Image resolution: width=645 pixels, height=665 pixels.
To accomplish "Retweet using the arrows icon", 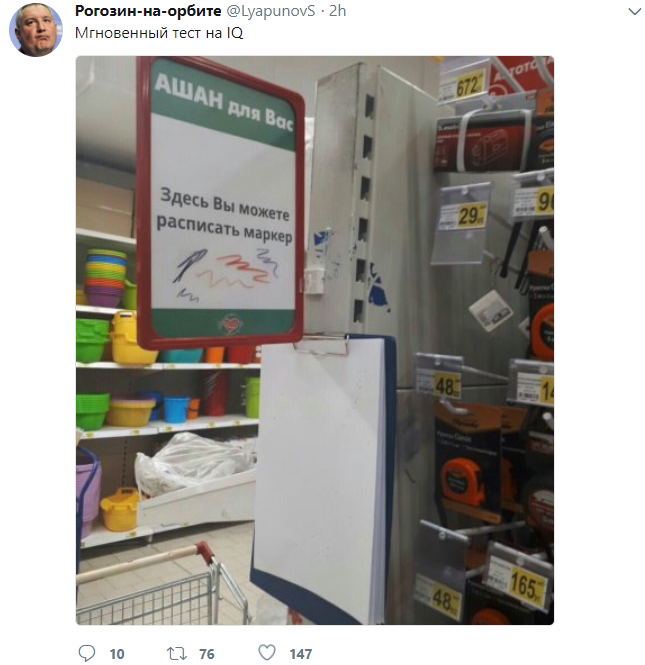I will point(176,653).
